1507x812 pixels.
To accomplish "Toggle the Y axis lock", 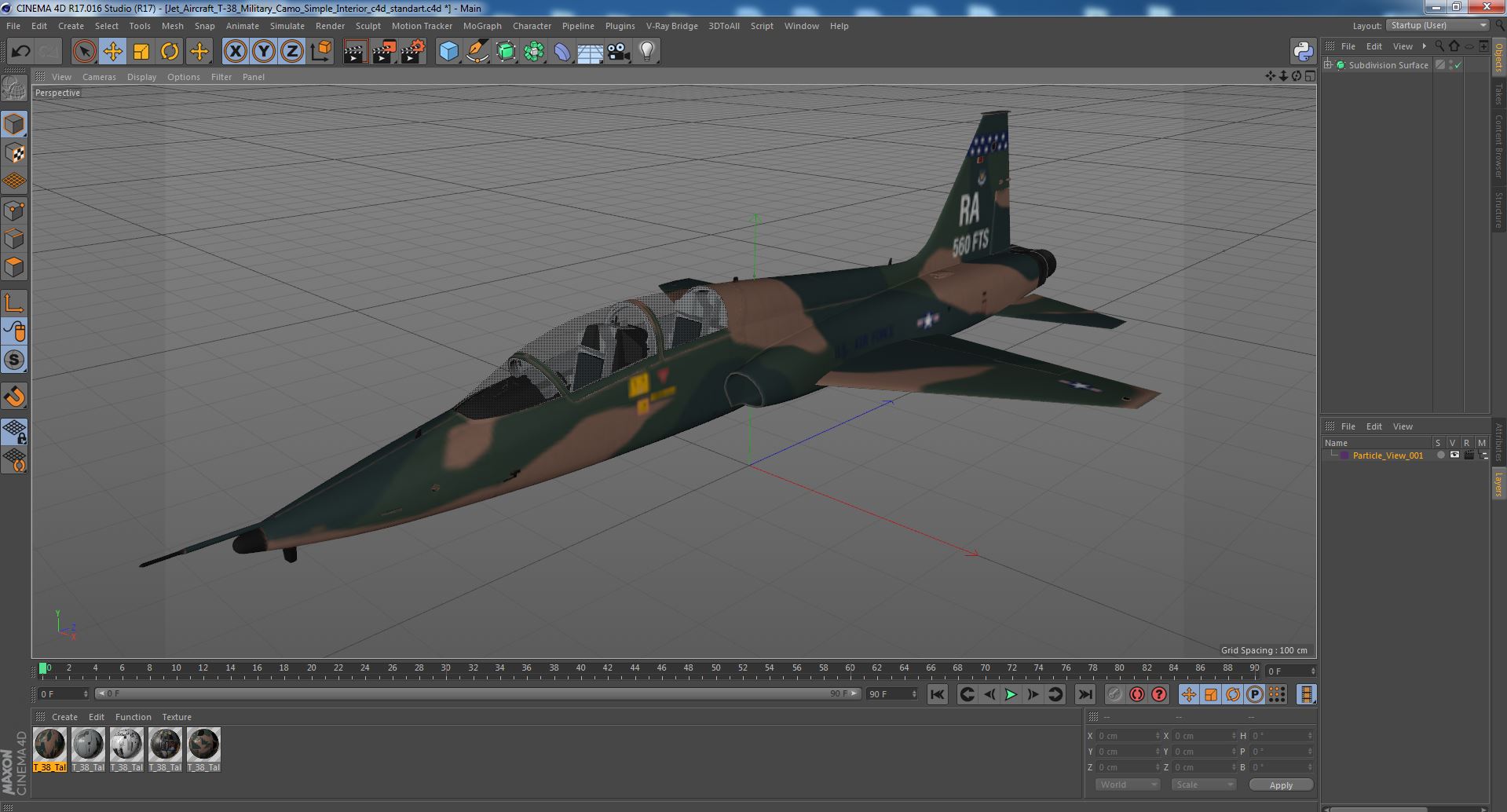I will tap(263, 52).
